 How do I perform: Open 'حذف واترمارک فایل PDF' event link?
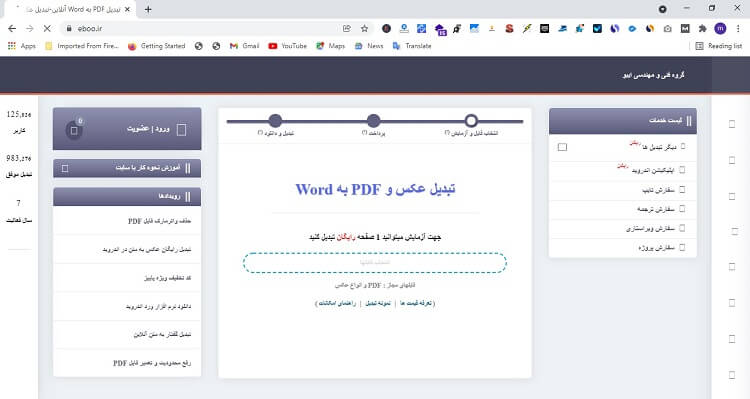click(159, 221)
